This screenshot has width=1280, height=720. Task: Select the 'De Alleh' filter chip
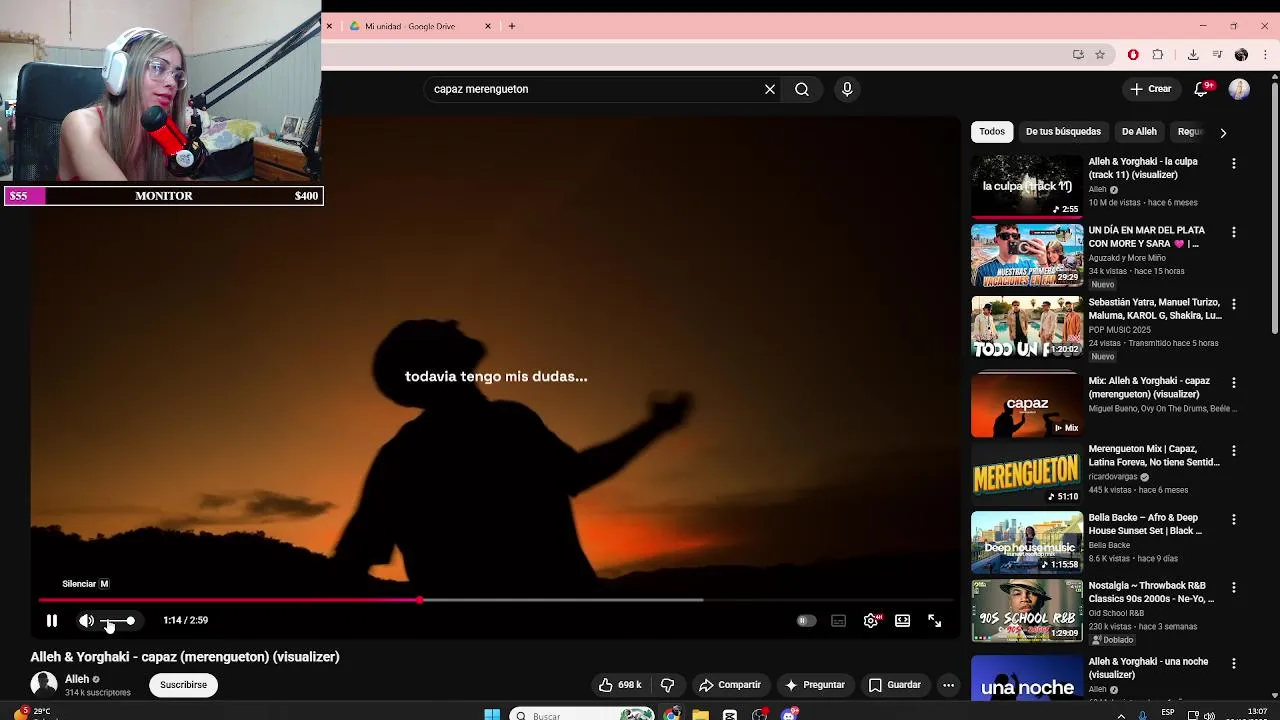(x=1139, y=131)
